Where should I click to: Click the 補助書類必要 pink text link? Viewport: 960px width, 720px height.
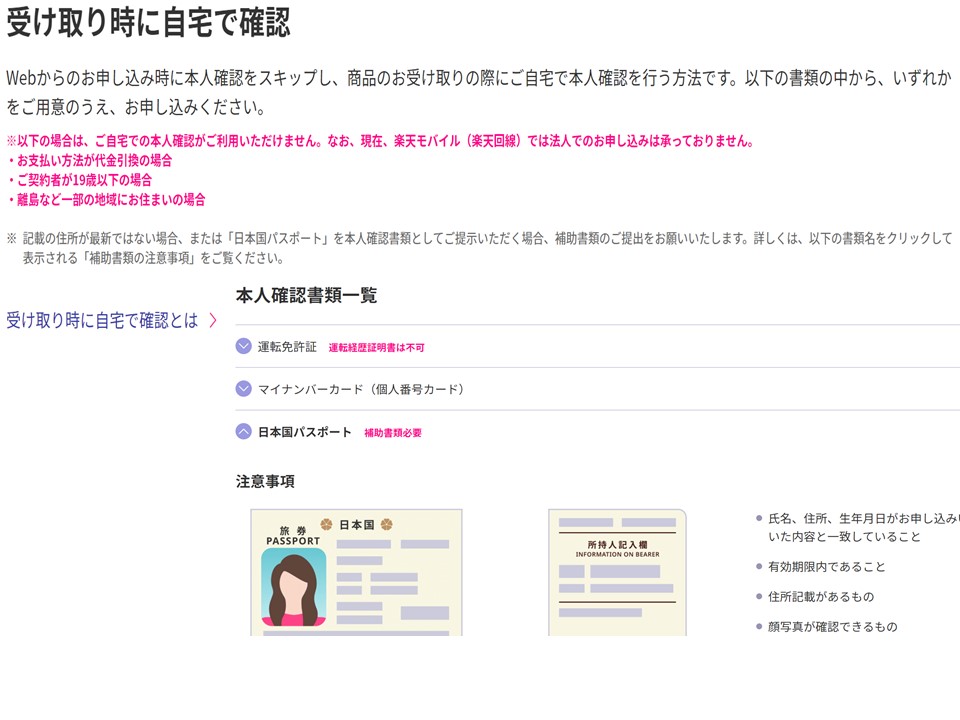coord(390,434)
